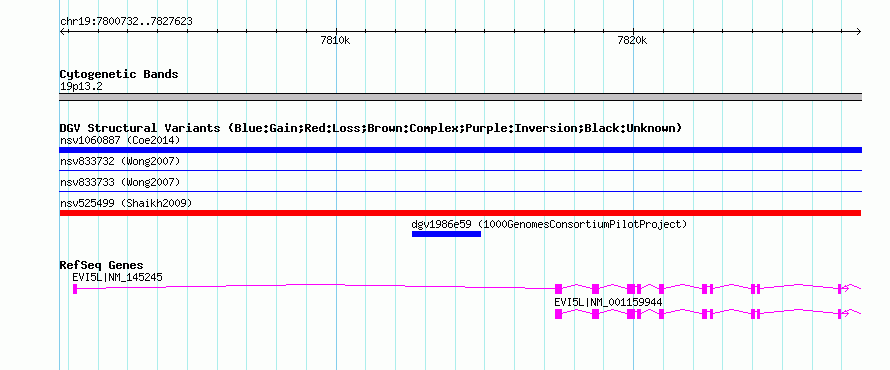
Task: Open the EVI5L|NM_145245 transcript label
Action: [117, 277]
